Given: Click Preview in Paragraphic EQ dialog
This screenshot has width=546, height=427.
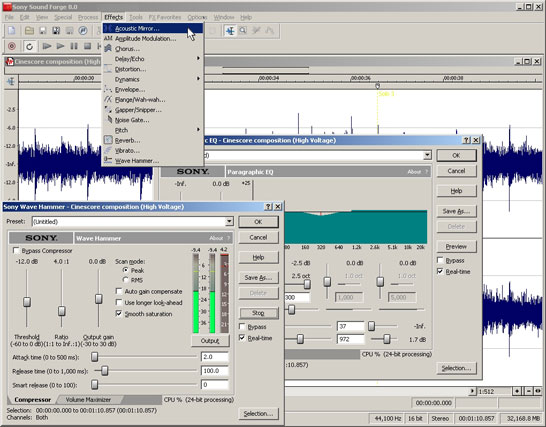Looking at the screenshot, I should point(456,247).
